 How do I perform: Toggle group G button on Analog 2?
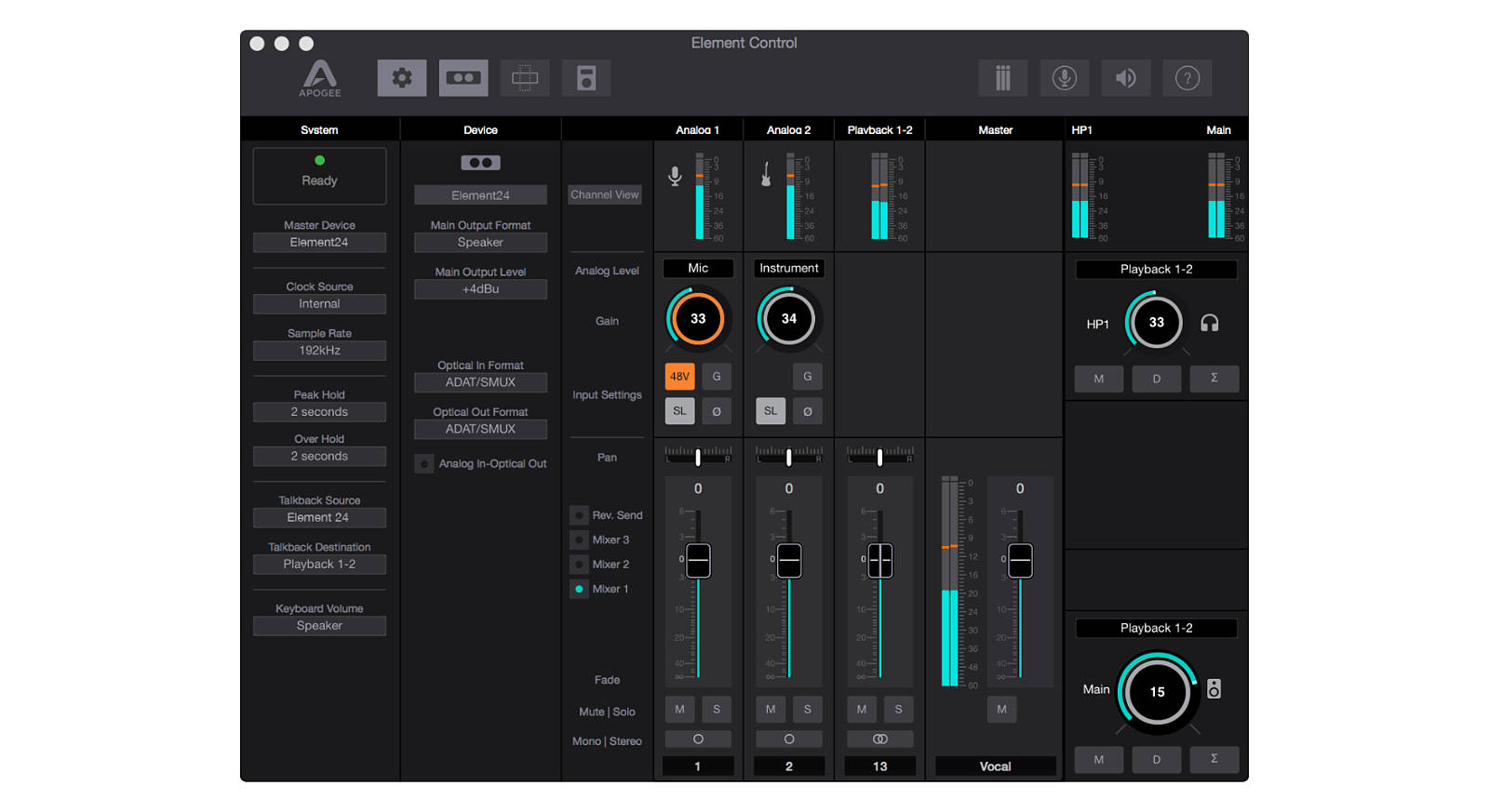(x=808, y=377)
